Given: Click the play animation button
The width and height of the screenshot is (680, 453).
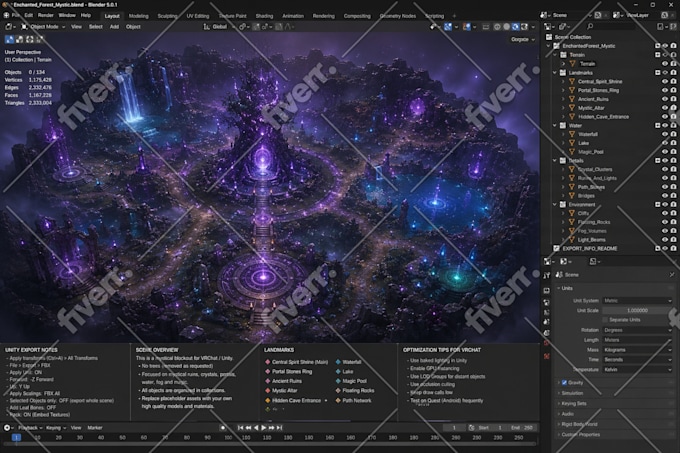Looking at the screenshot, I should point(264,428).
